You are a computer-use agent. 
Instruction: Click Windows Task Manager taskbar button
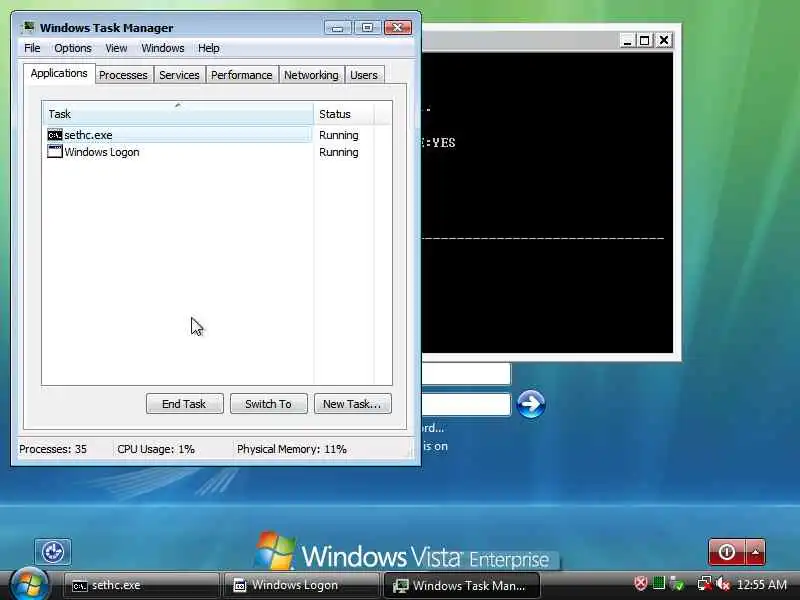461,585
